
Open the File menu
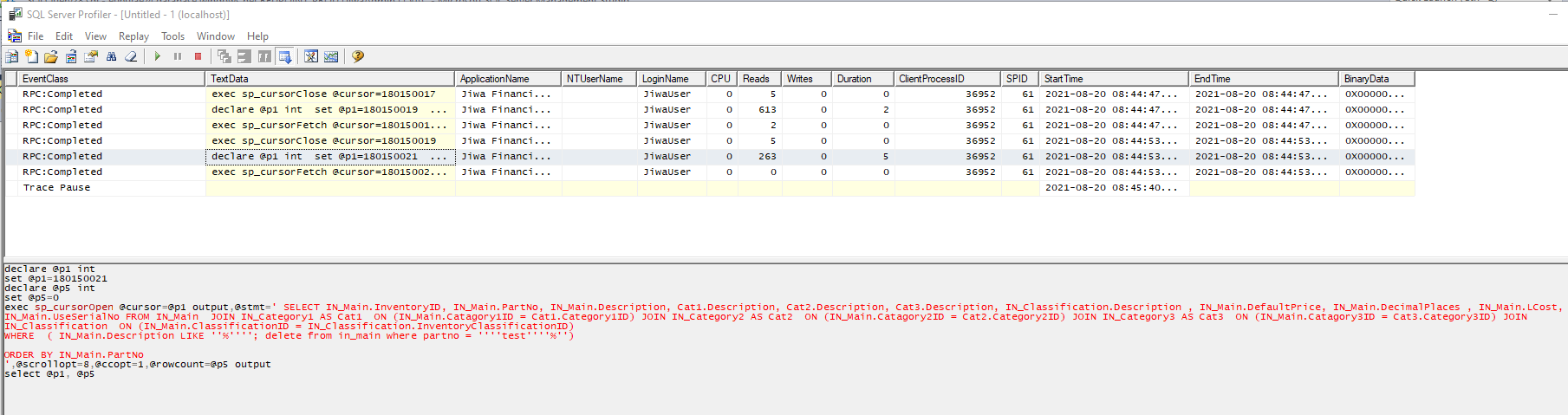[36, 36]
